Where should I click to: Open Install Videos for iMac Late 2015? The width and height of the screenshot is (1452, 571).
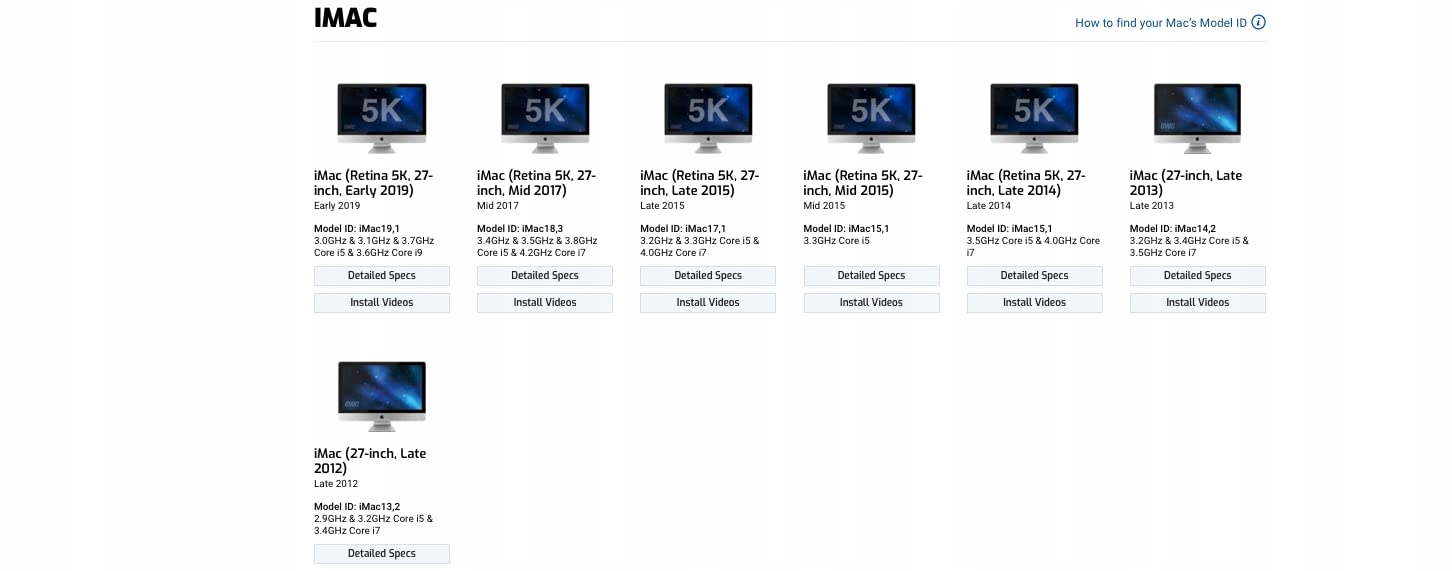click(708, 303)
